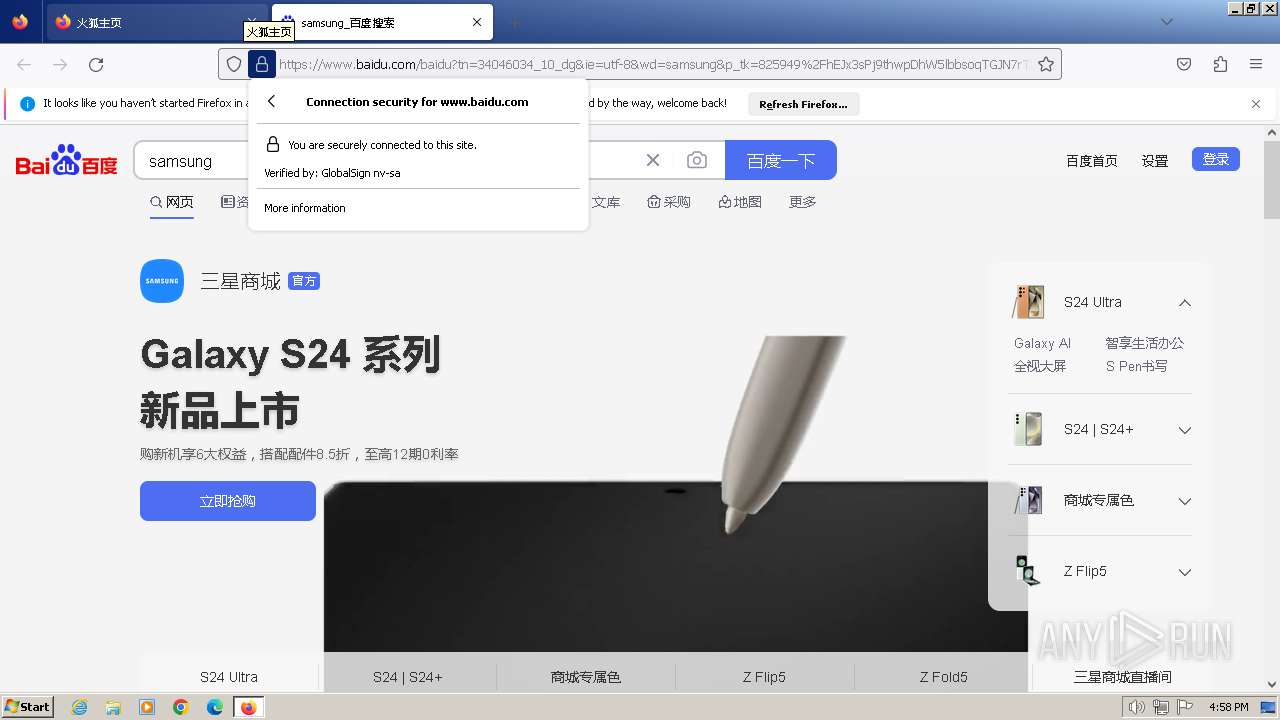This screenshot has width=1280, height=720.
Task: Click the 立即抢购 button
Action: click(228, 501)
